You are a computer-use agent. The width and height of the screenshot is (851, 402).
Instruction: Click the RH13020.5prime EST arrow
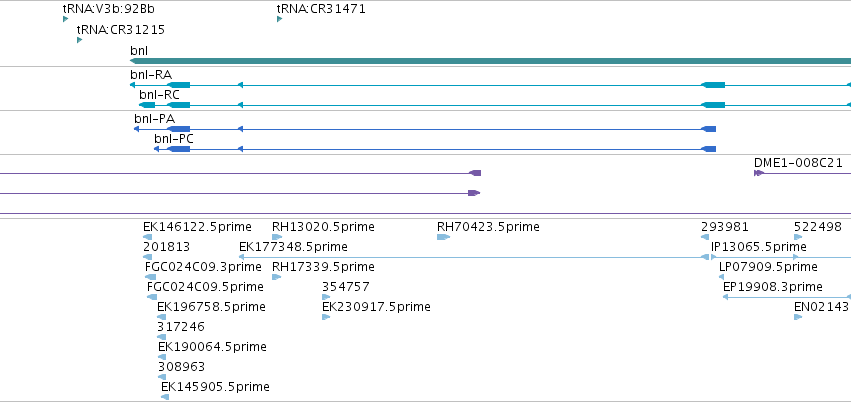click(277, 237)
